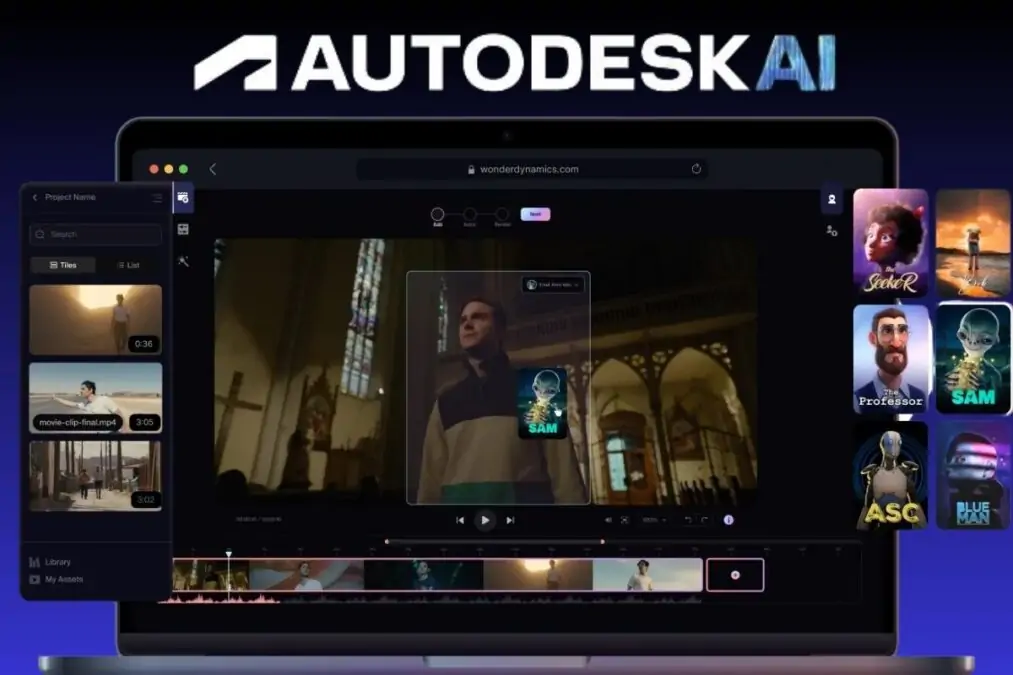Open the character settings icon below the characters icon
The width and height of the screenshot is (1013, 675).
831,231
